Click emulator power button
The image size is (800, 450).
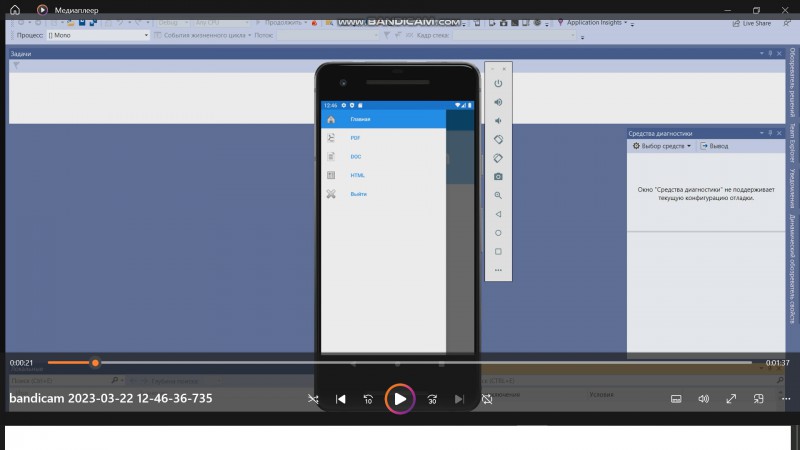(x=498, y=83)
